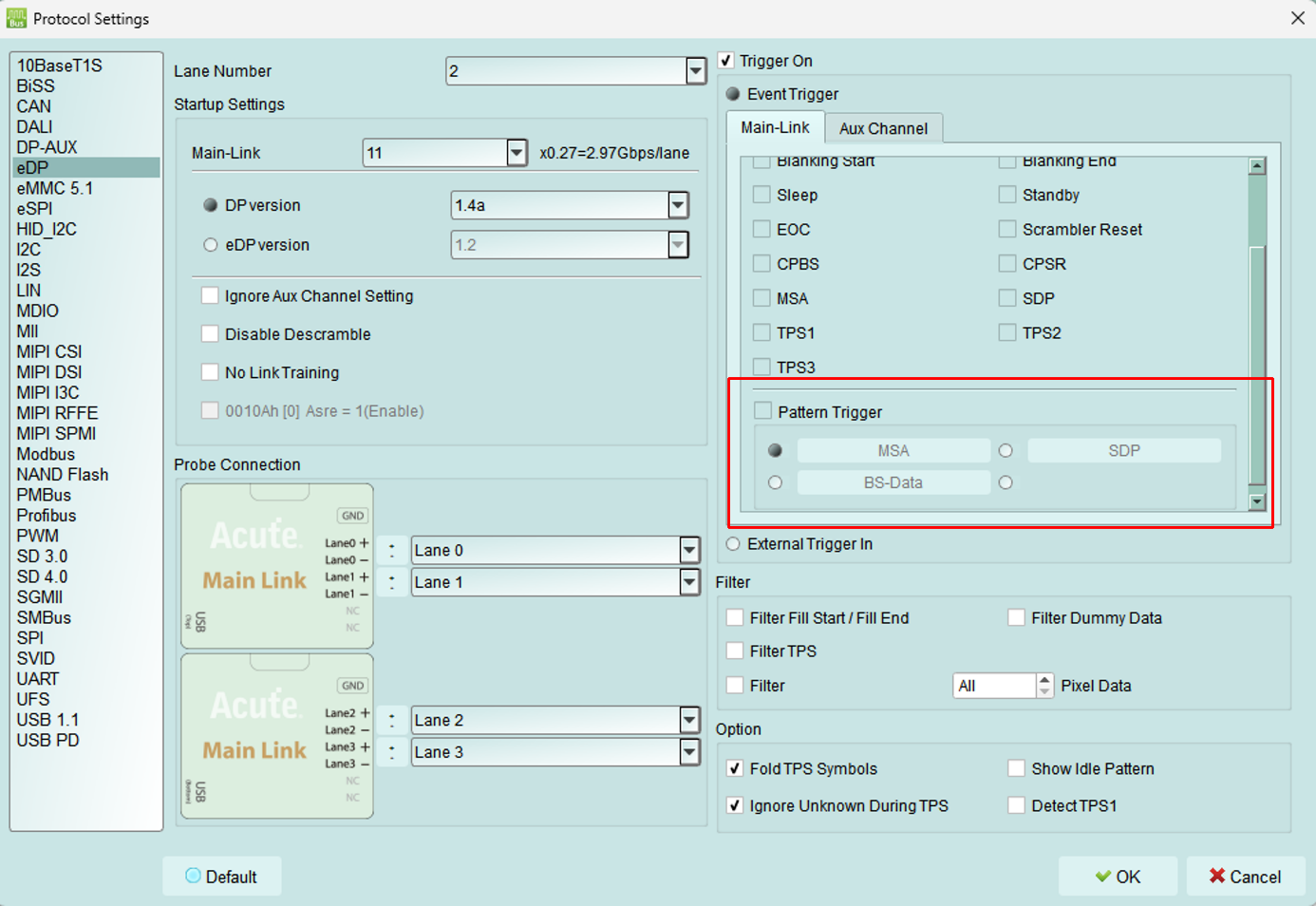The height and width of the screenshot is (906, 1316).
Task: Open the Lane 1 probe dropdown
Action: pyautogui.click(x=690, y=582)
